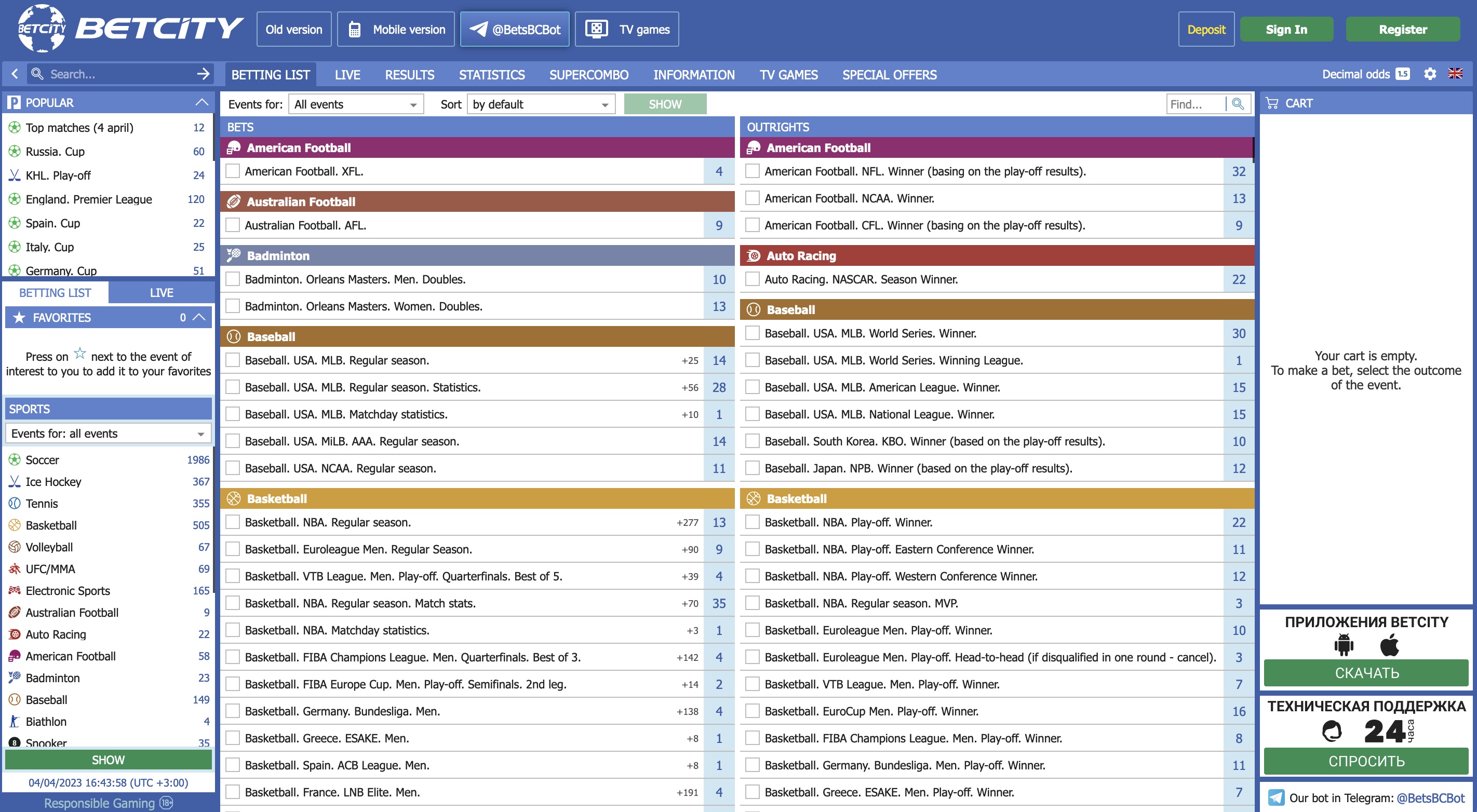Click the Deposit button
This screenshot has width=1477, height=812.
coord(1206,29)
